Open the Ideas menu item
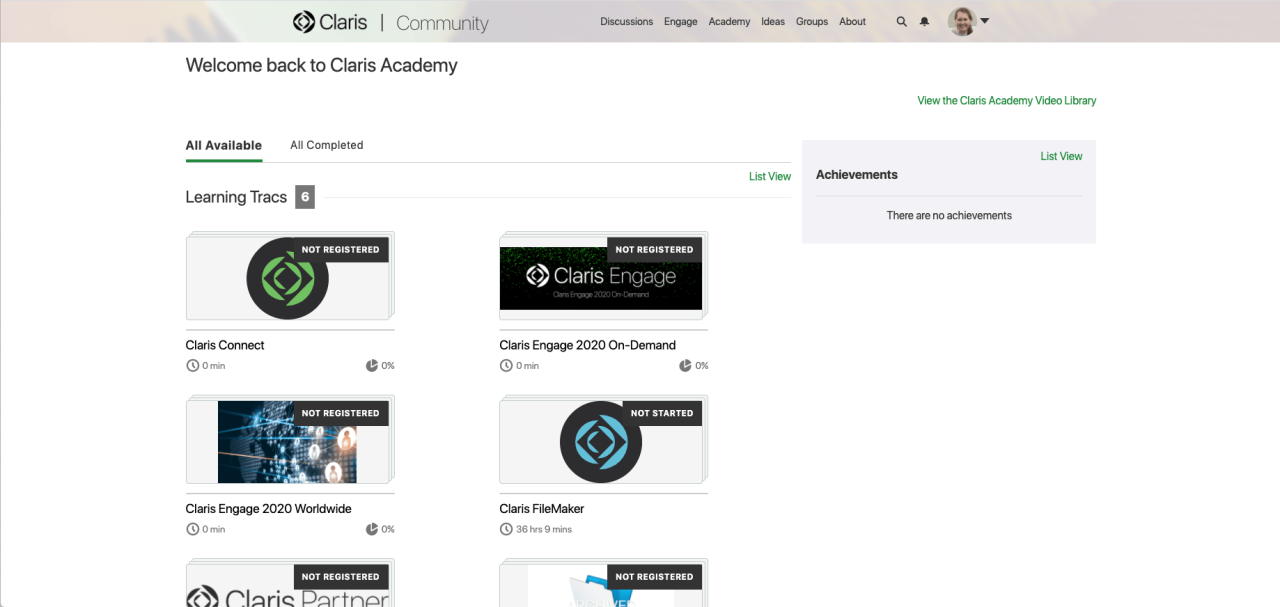Image resolution: width=1280 pixels, height=607 pixels. click(773, 21)
